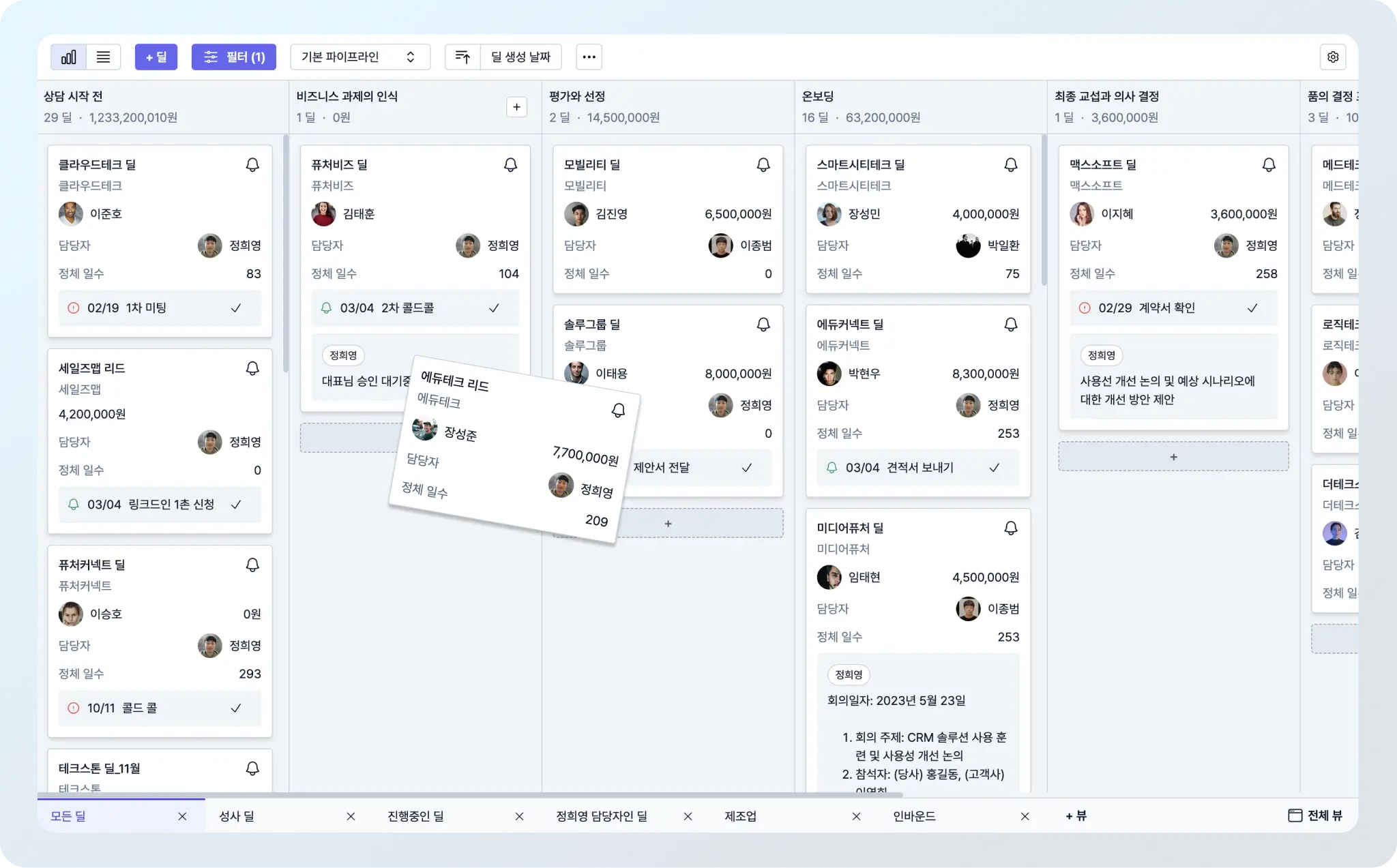Open 클라우드테크 딜 card title
1397x868 pixels.
click(x=97, y=165)
